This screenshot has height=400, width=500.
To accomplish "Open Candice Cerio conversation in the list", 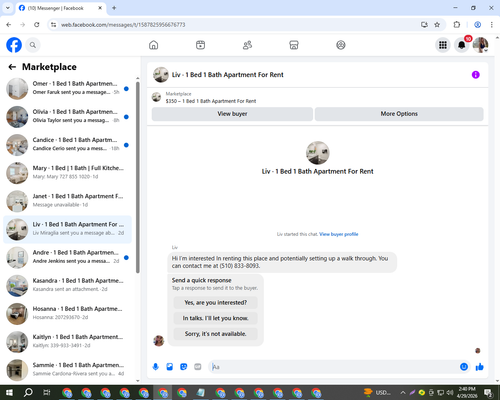I will 68,145.
